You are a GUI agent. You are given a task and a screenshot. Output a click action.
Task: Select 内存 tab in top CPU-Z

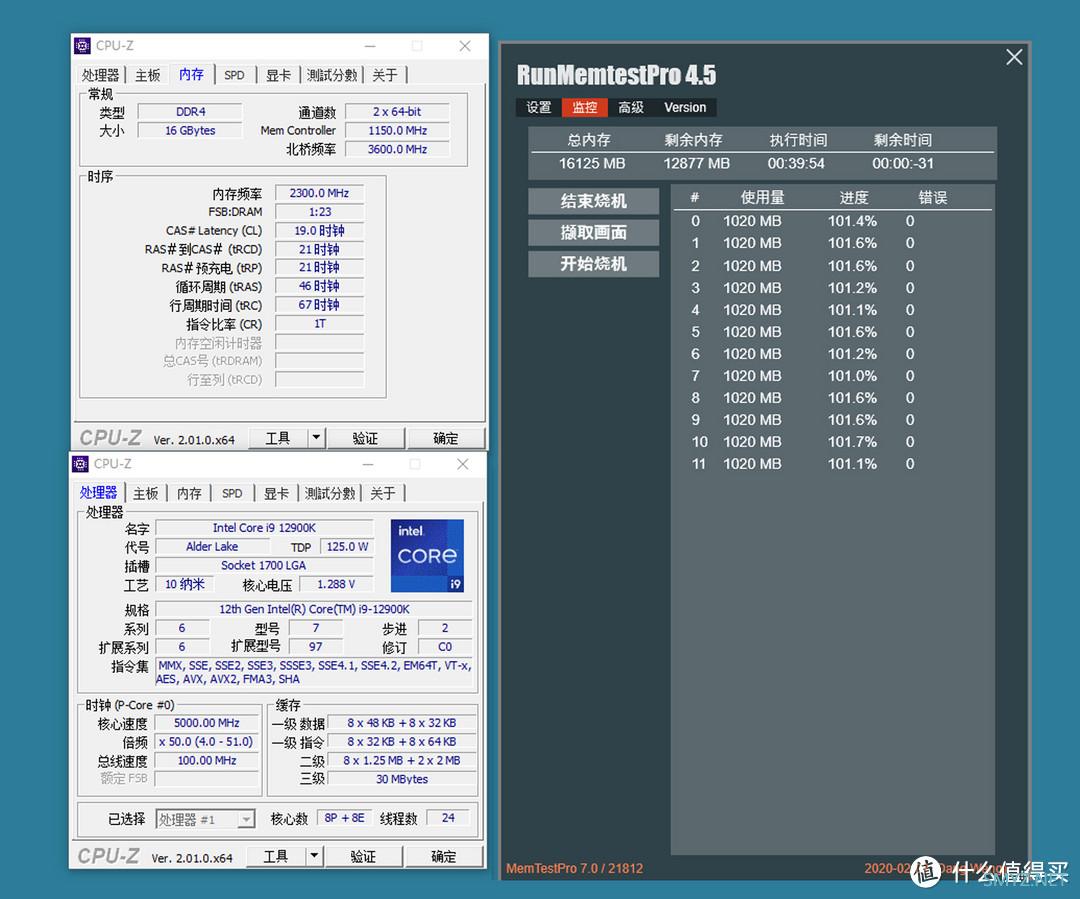point(191,74)
